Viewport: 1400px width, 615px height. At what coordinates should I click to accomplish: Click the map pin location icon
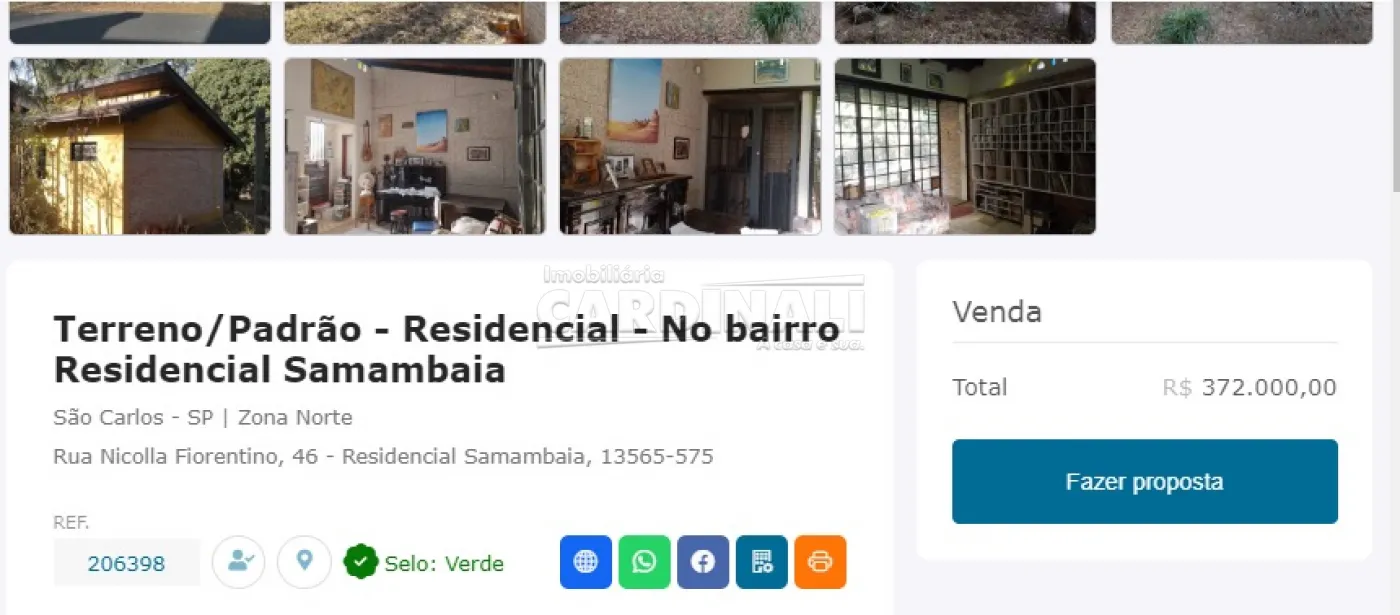click(304, 562)
